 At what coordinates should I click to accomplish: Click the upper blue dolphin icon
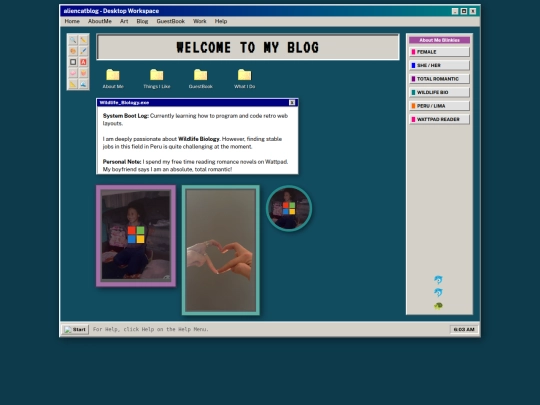tap(438, 279)
